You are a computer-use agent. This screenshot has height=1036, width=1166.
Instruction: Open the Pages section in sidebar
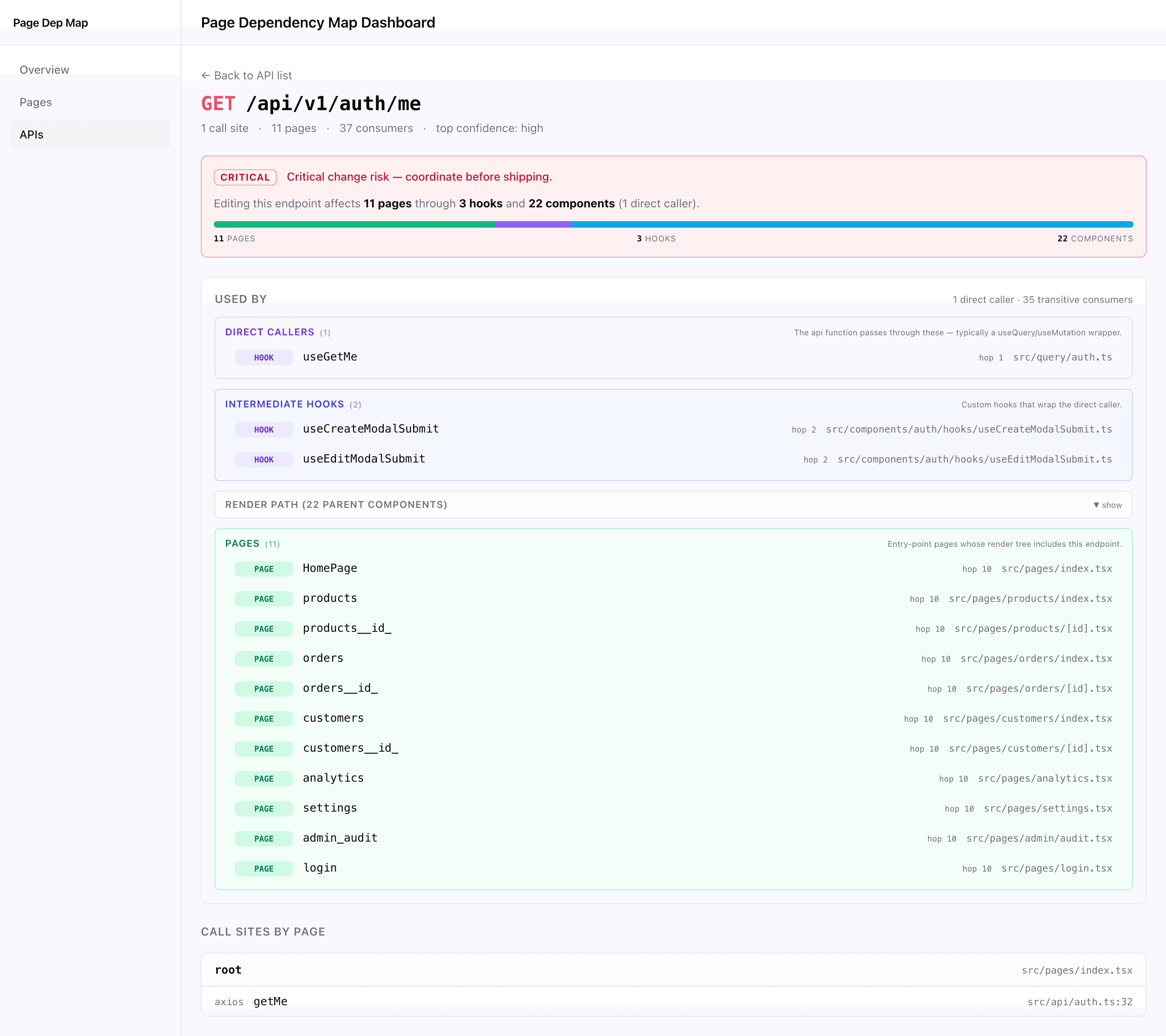(90, 102)
